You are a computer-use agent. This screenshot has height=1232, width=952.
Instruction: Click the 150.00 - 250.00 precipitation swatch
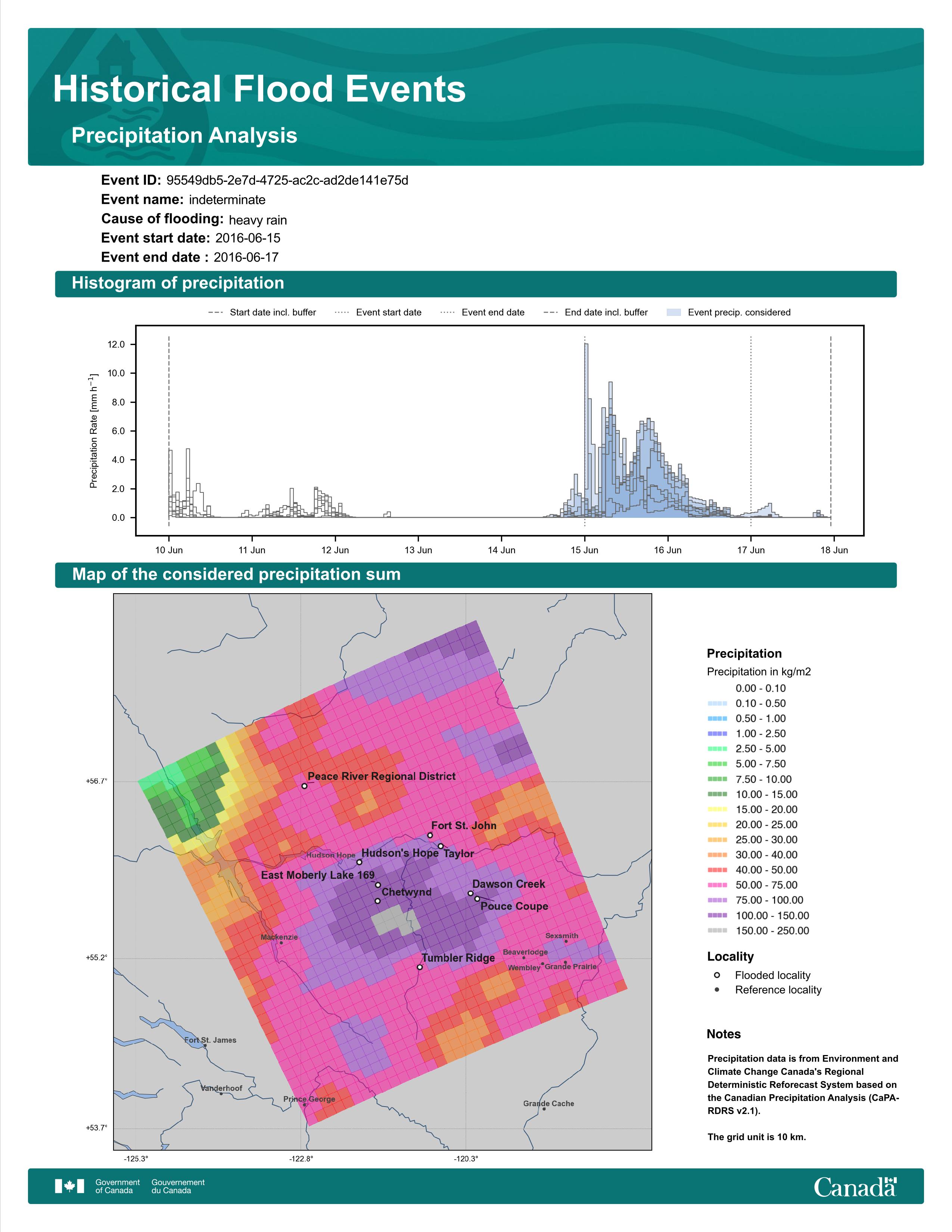click(x=717, y=931)
